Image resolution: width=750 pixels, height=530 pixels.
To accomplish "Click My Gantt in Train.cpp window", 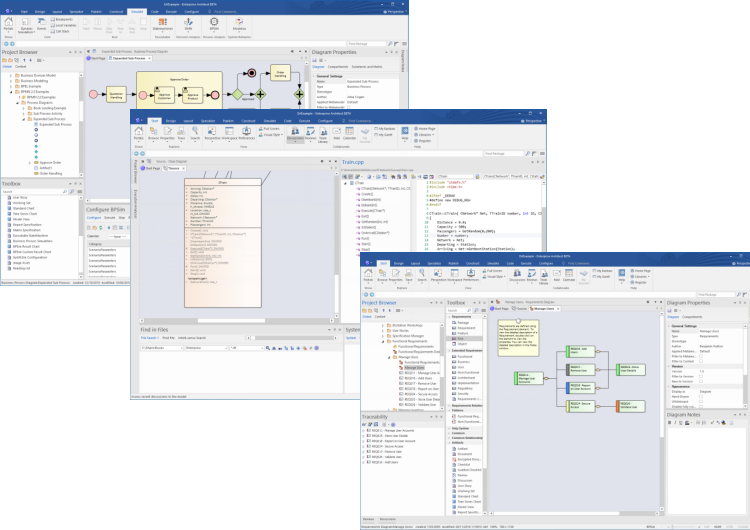I will coord(384,135).
